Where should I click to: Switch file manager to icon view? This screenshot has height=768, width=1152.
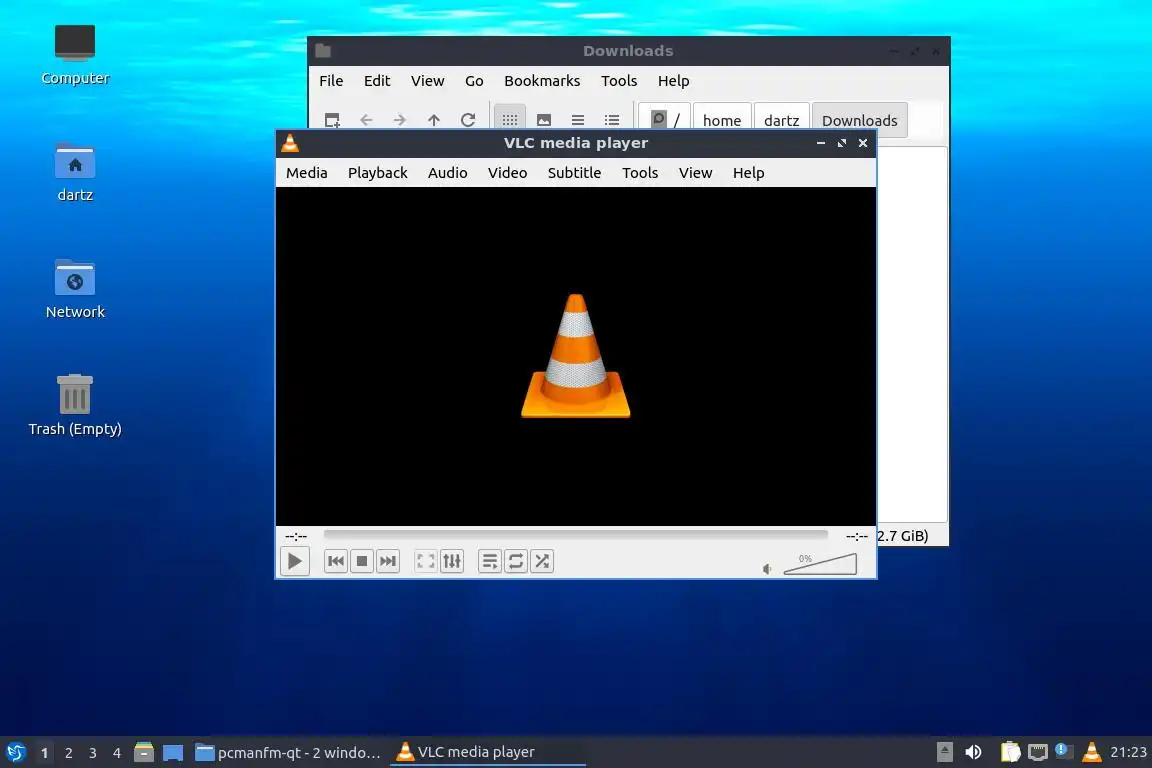(x=510, y=119)
